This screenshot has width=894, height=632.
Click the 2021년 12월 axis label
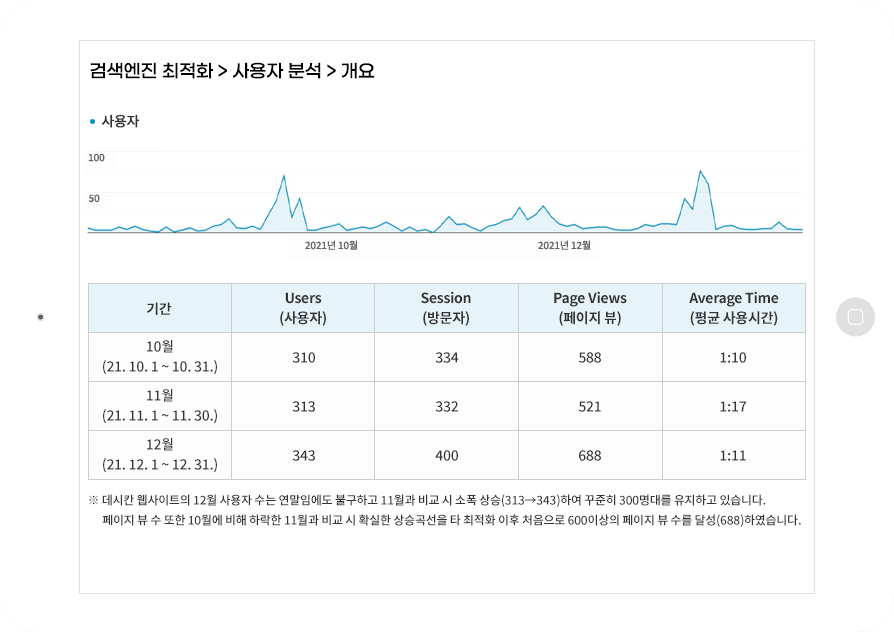point(564,245)
